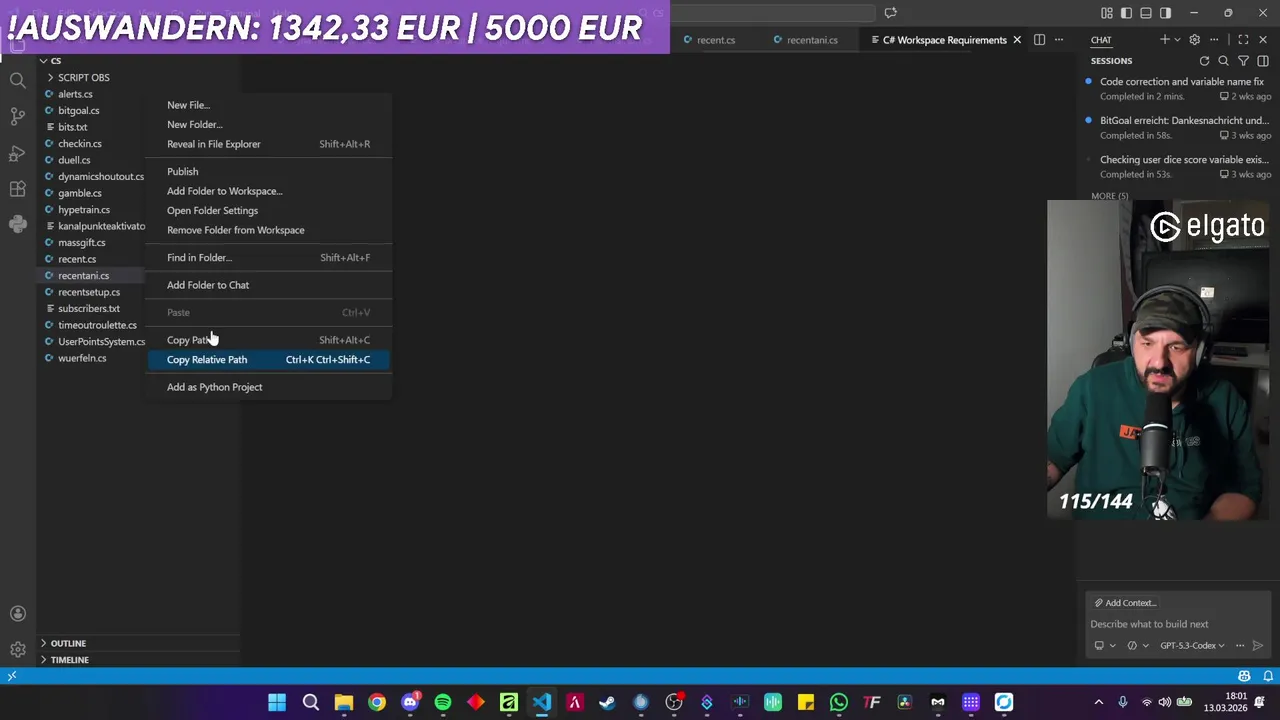Select Remove Folder from Workspace

tap(268, 230)
